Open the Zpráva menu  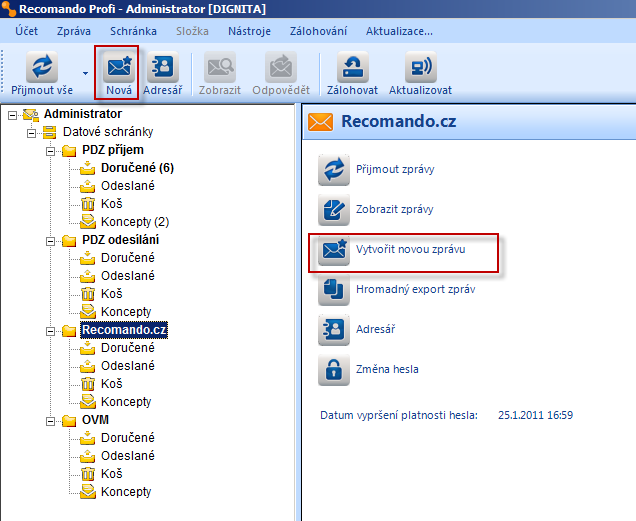[74, 31]
